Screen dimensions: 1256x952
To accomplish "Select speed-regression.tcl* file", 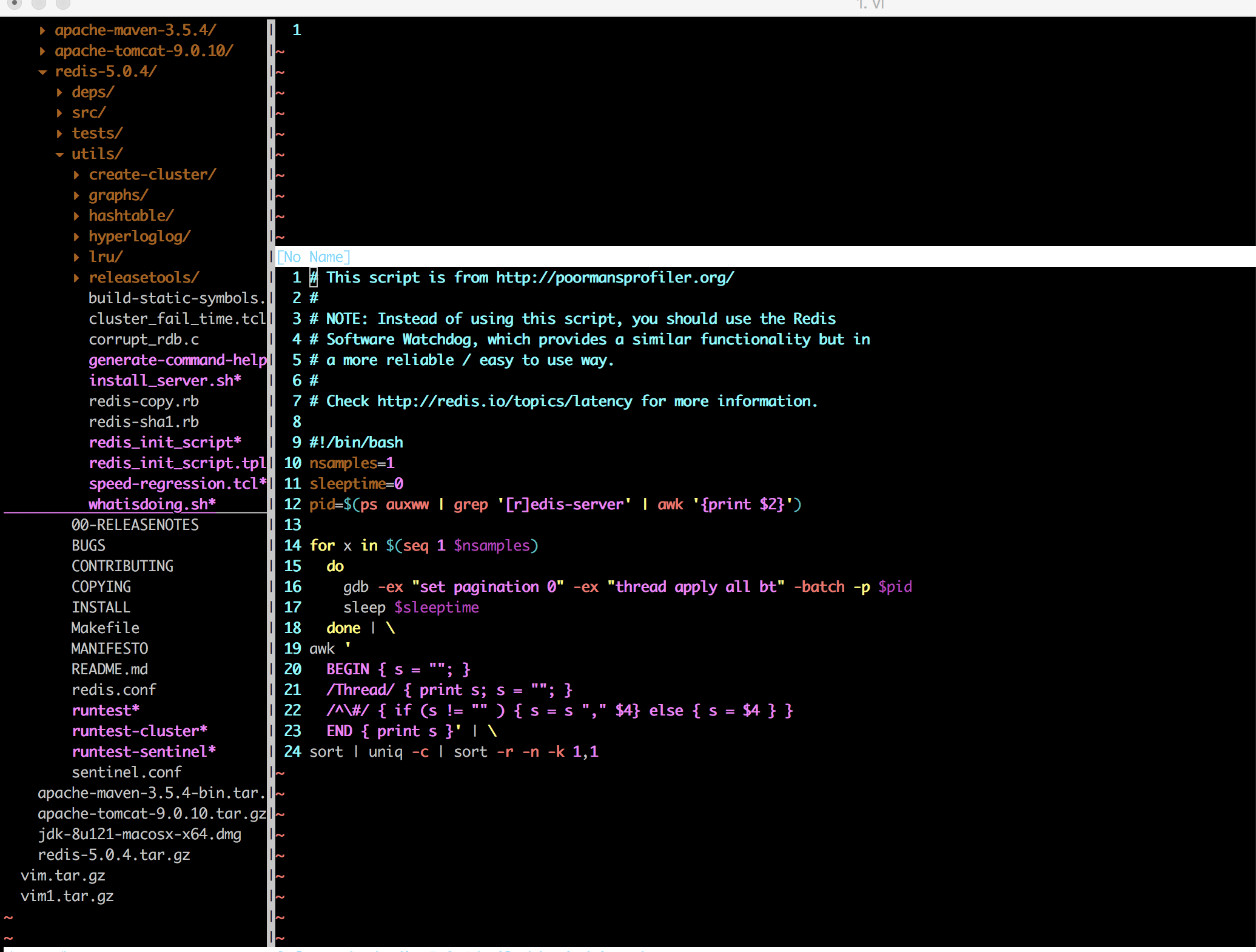I will (x=178, y=484).
